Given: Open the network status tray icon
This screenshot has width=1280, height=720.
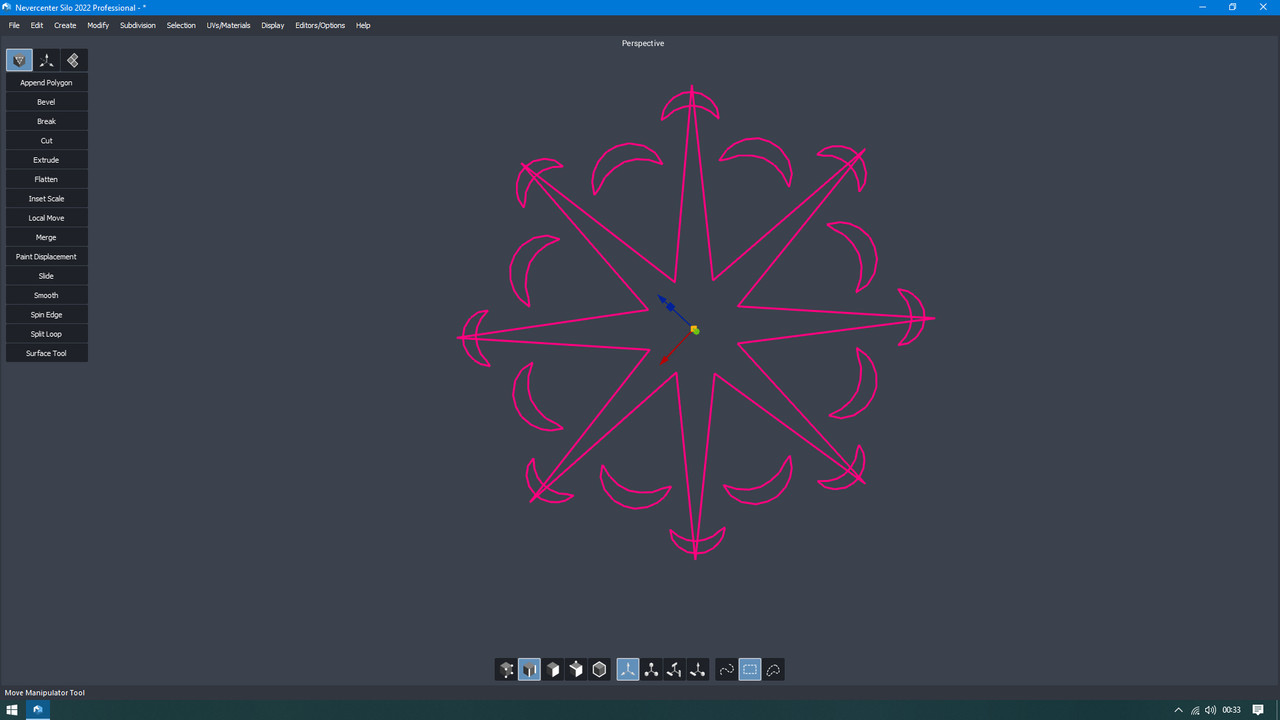Looking at the screenshot, I should click(1195, 710).
